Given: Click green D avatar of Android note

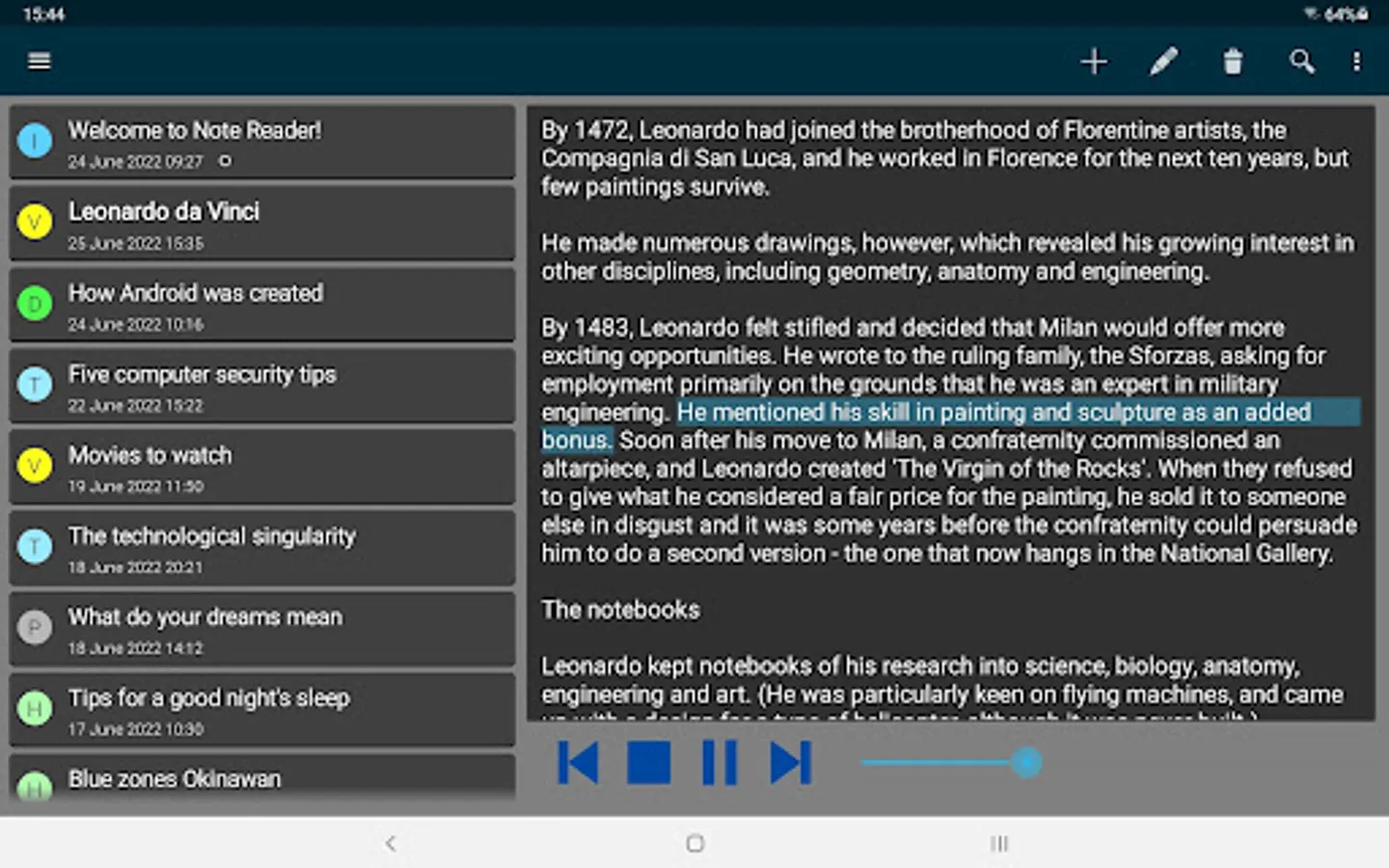Looking at the screenshot, I should click(35, 304).
